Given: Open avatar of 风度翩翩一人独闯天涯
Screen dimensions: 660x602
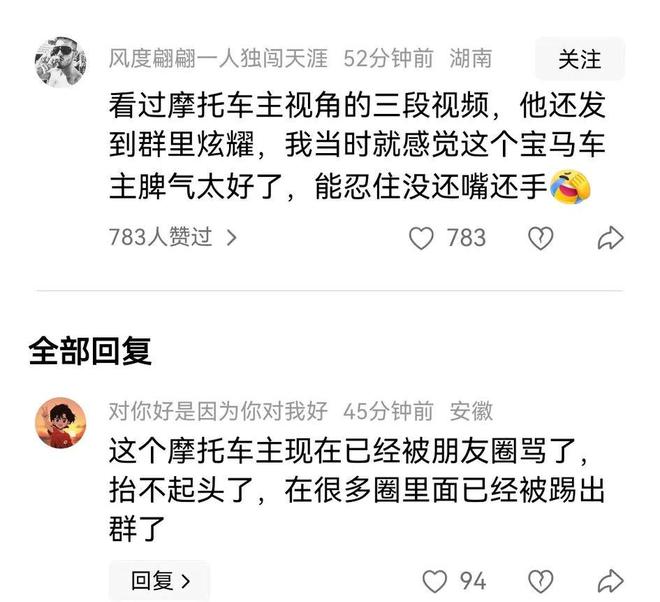Looking at the screenshot, I should (x=61, y=62).
